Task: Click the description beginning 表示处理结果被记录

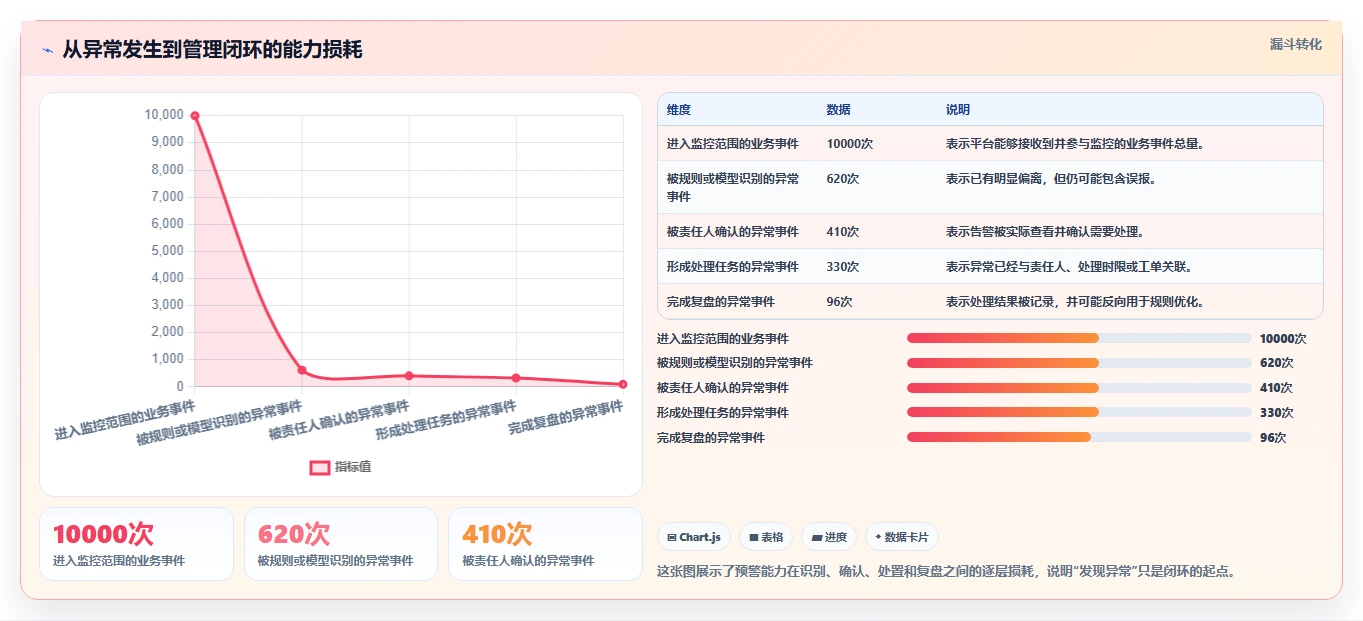Action: coord(1075,302)
